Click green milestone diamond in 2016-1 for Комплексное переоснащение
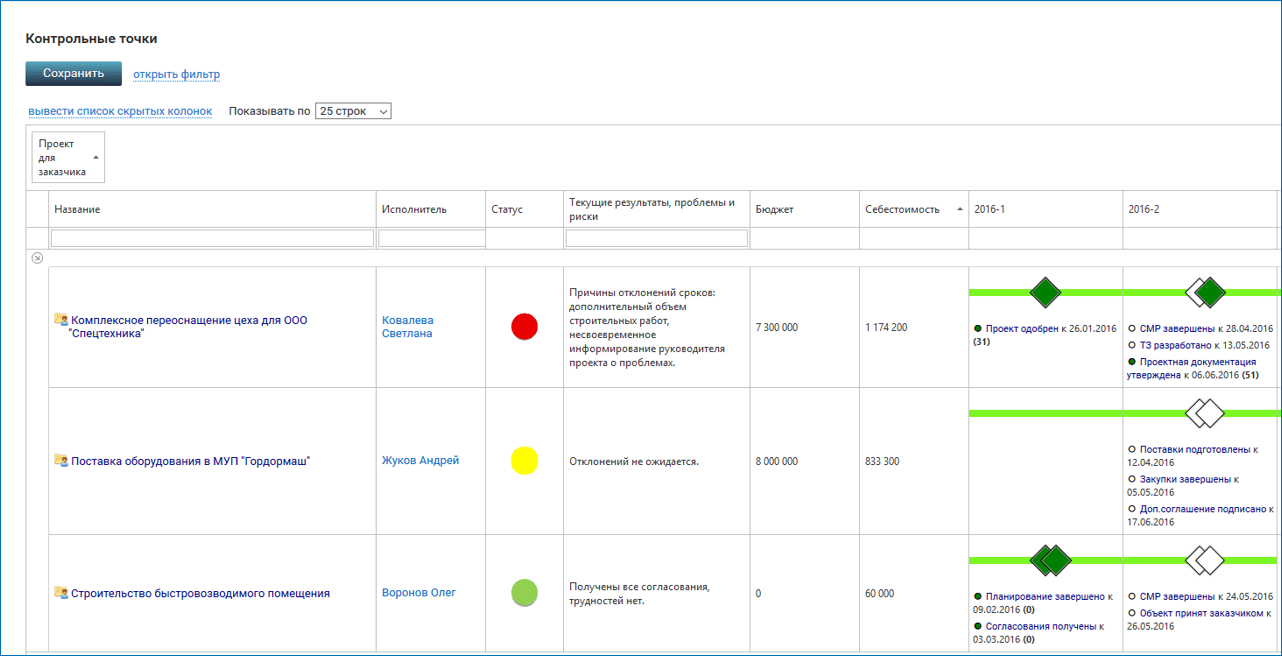This screenshot has height=656, width=1282. pos(1045,292)
